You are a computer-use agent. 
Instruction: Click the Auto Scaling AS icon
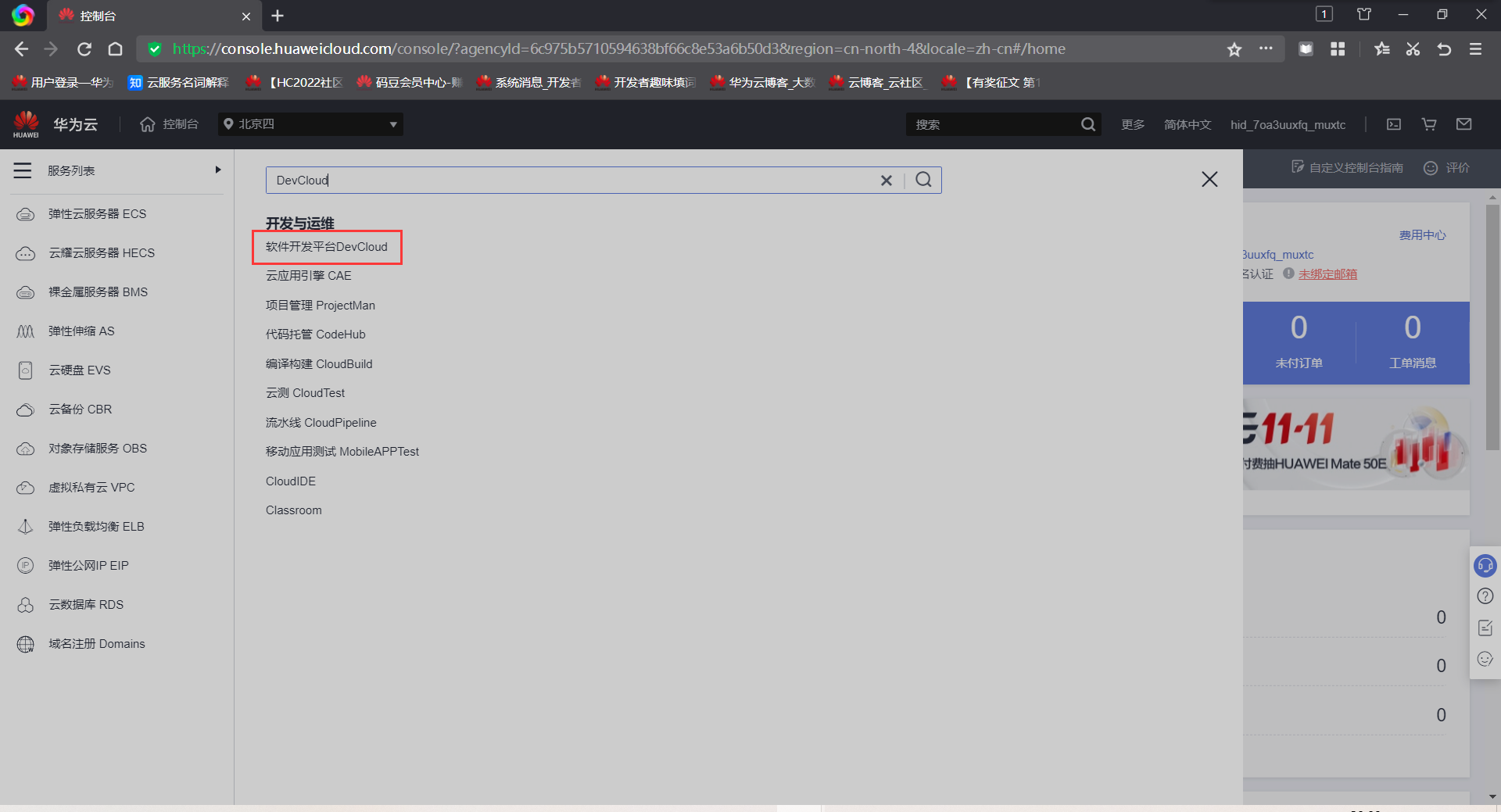(26, 331)
